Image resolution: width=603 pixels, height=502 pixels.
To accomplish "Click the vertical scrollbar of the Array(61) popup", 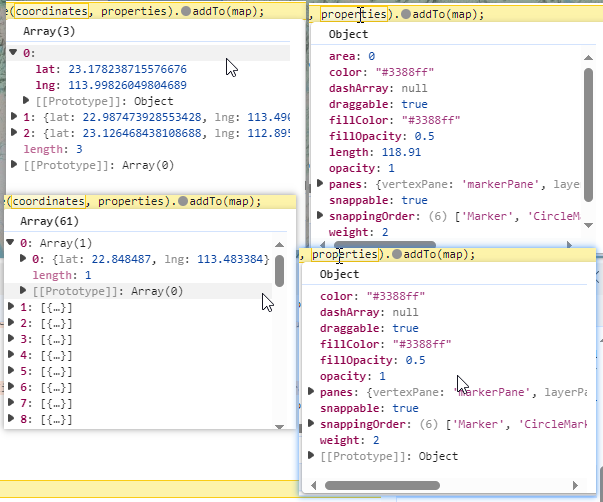I will tap(279, 270).
